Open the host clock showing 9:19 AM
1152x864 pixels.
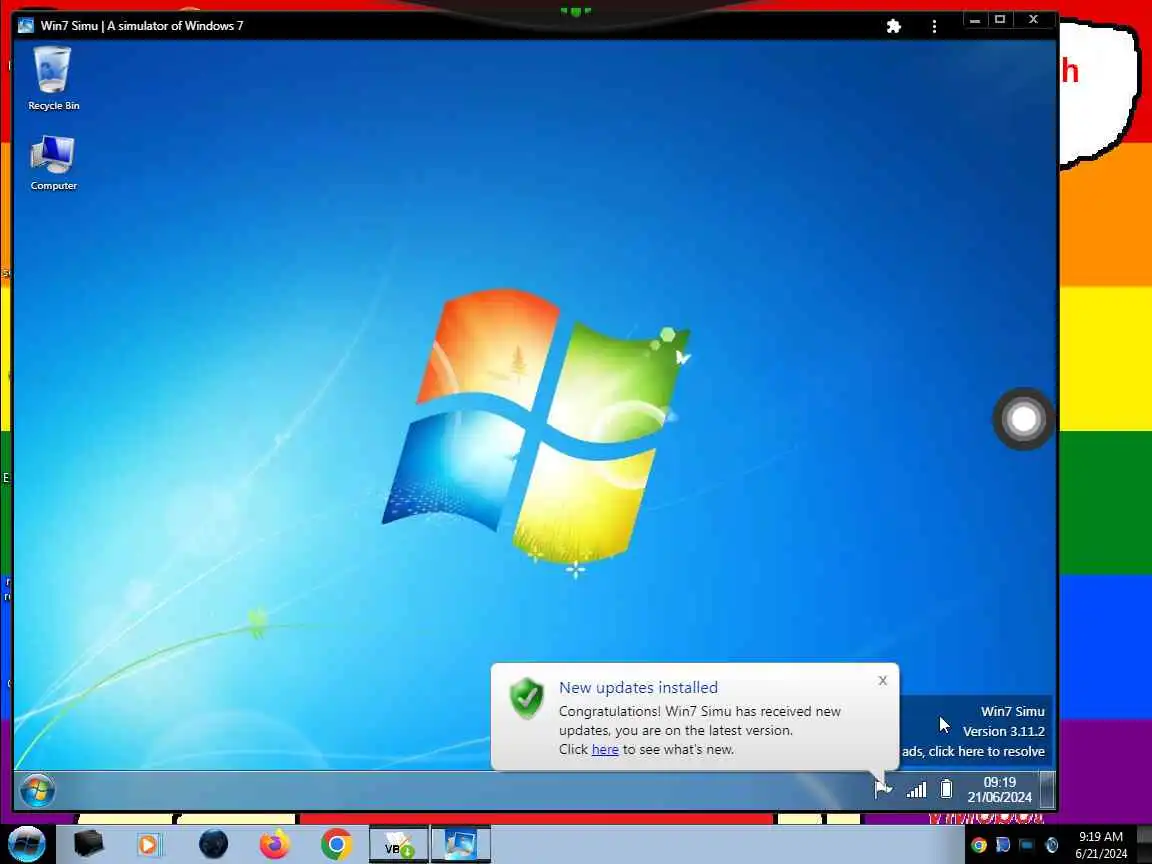pyautogui.click(x=1101, y=845)
